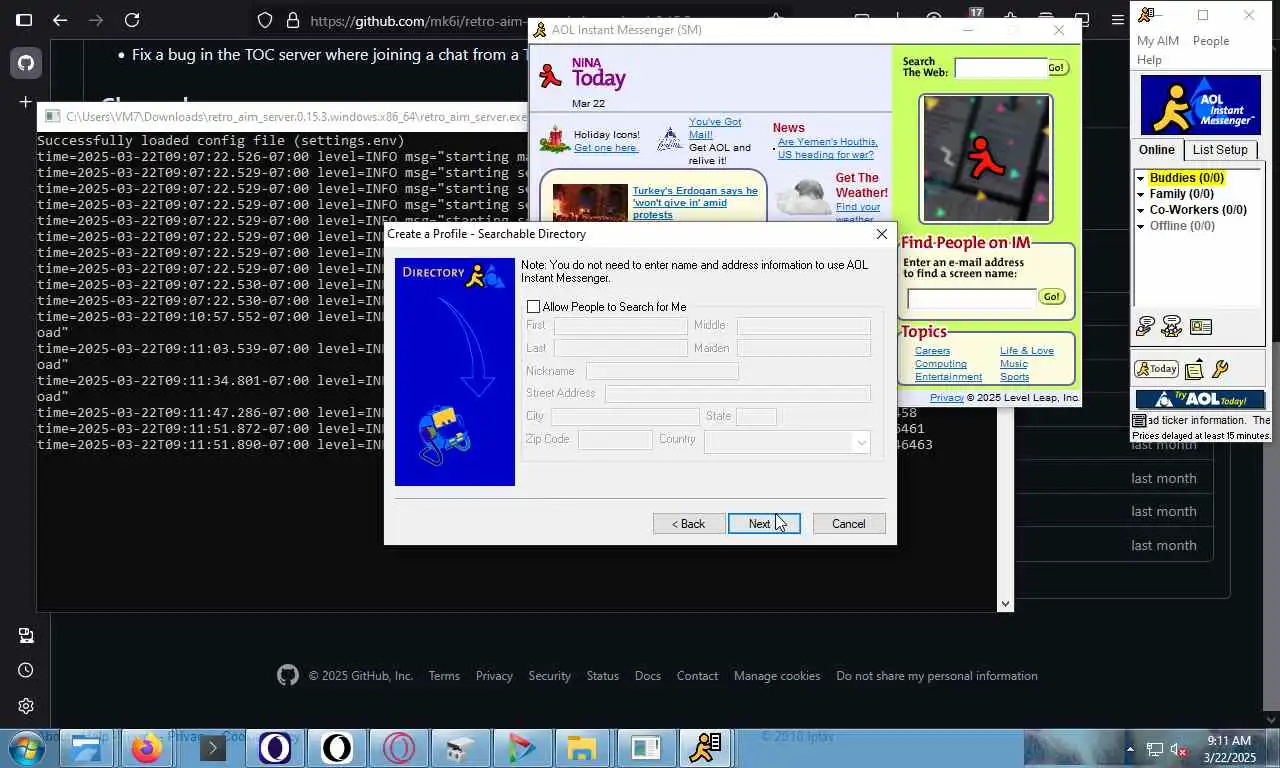Open the Country dropdown in profile dialog

[861, 442]
